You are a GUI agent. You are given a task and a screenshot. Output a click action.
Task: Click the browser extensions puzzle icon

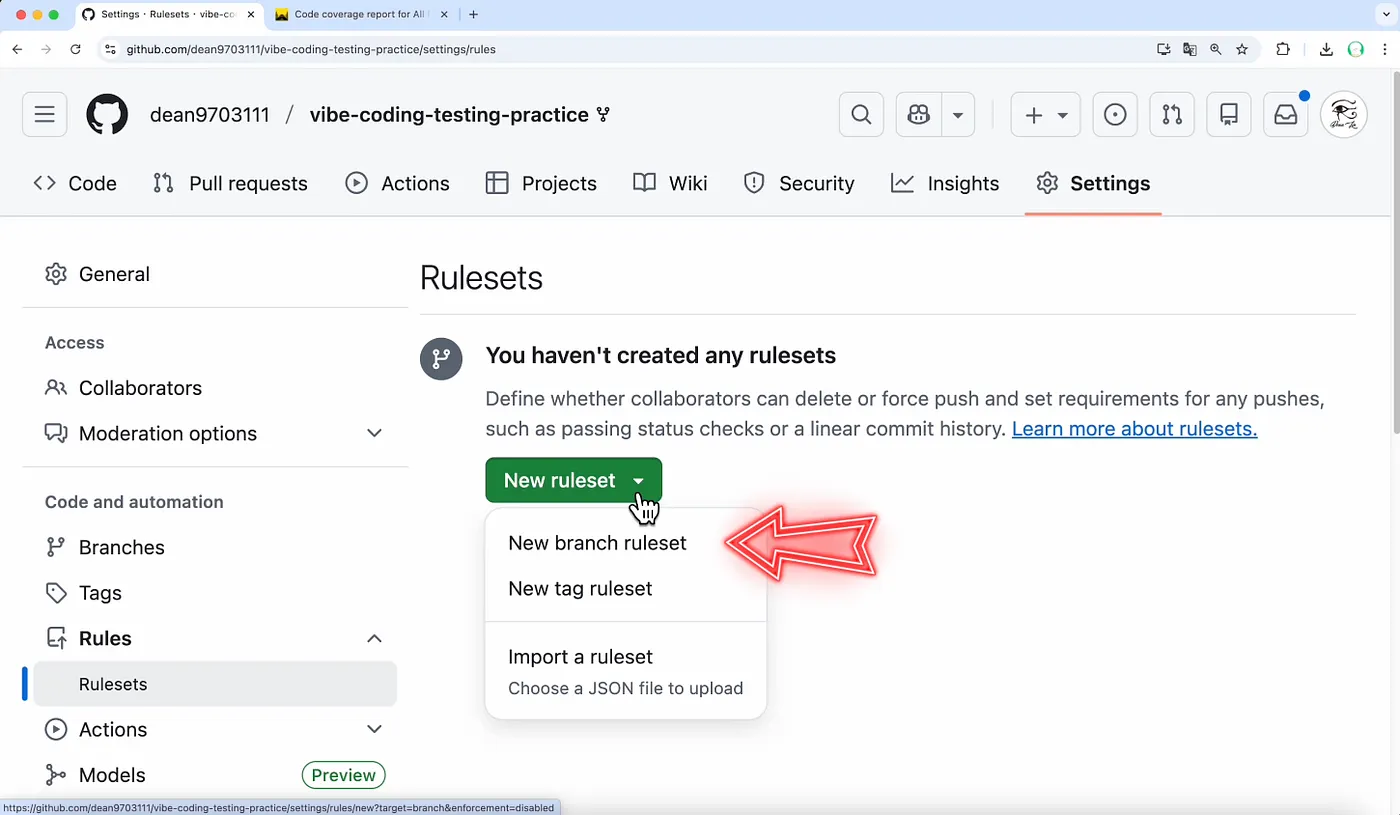tap(1284, 49)
